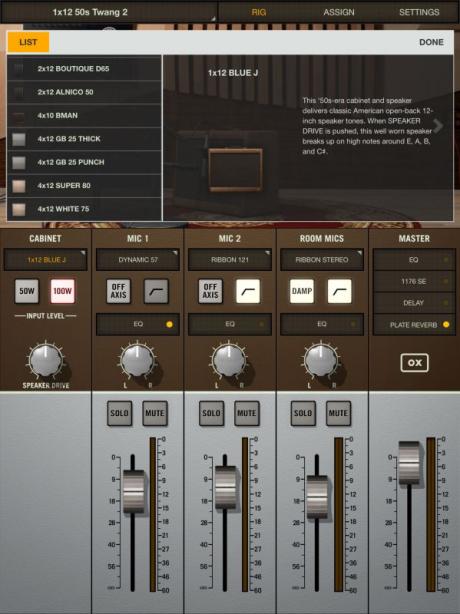Select 2x12 ALNICO 50 from cabinet list
This screenshot has width=460, height=614.
coord(84,92)
